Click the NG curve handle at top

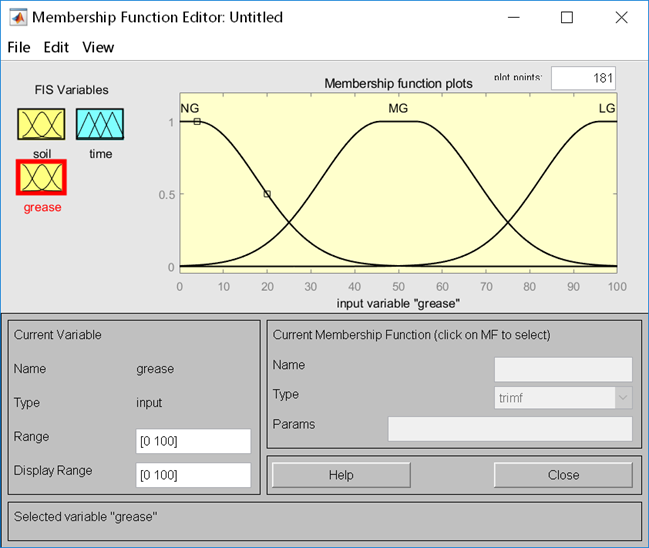197,122
